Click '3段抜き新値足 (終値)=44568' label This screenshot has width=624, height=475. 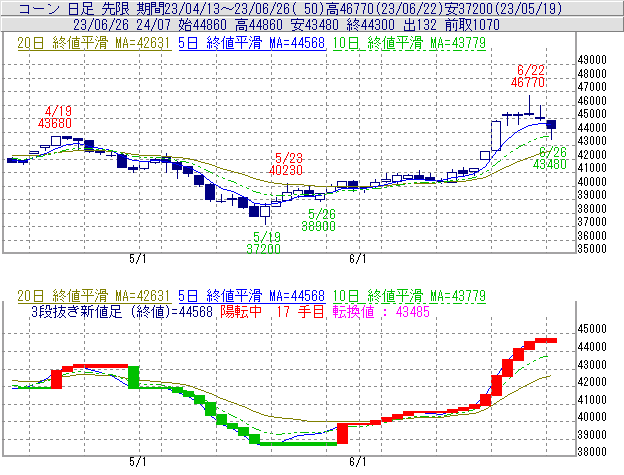click(122, 311)
